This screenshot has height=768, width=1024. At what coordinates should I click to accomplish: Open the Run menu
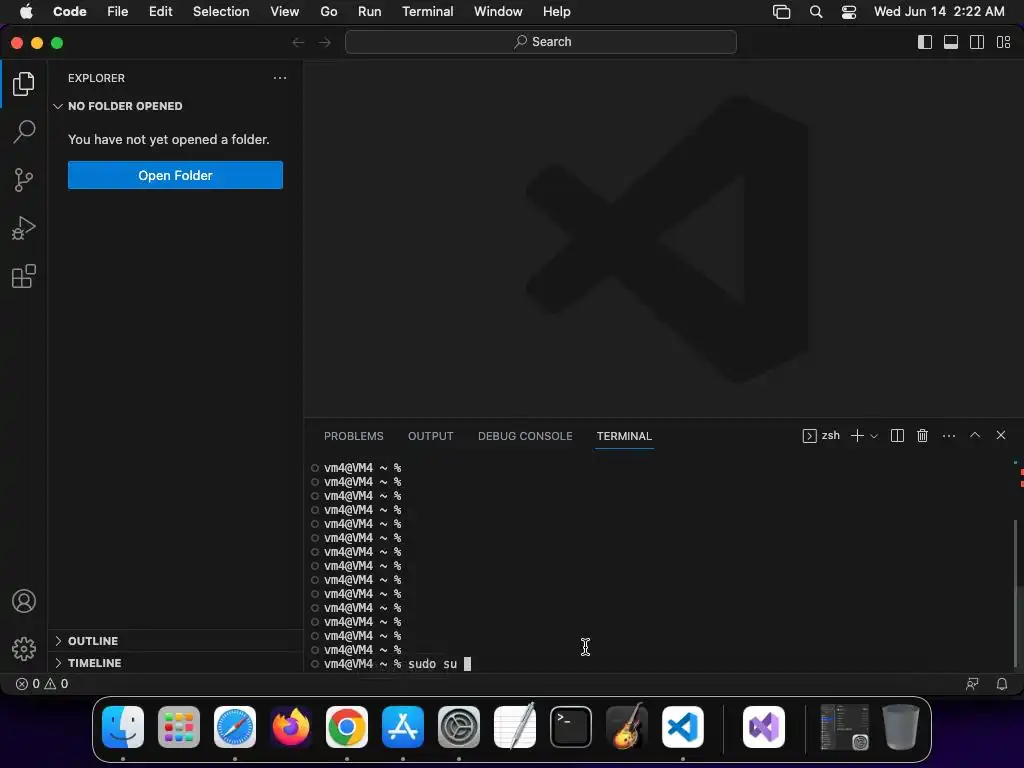(x=369, y=12)
